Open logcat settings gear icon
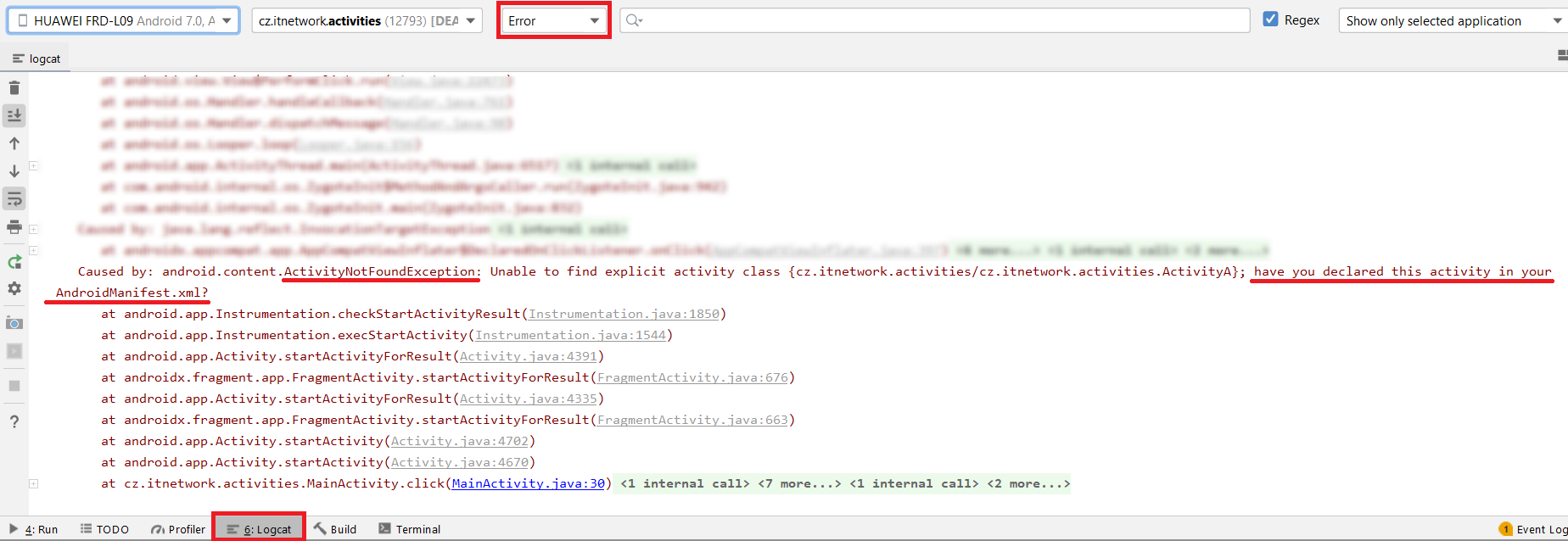 14,288
